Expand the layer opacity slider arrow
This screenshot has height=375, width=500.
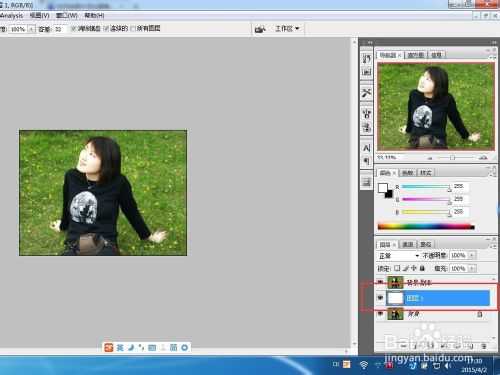click(x=472, y=256)
